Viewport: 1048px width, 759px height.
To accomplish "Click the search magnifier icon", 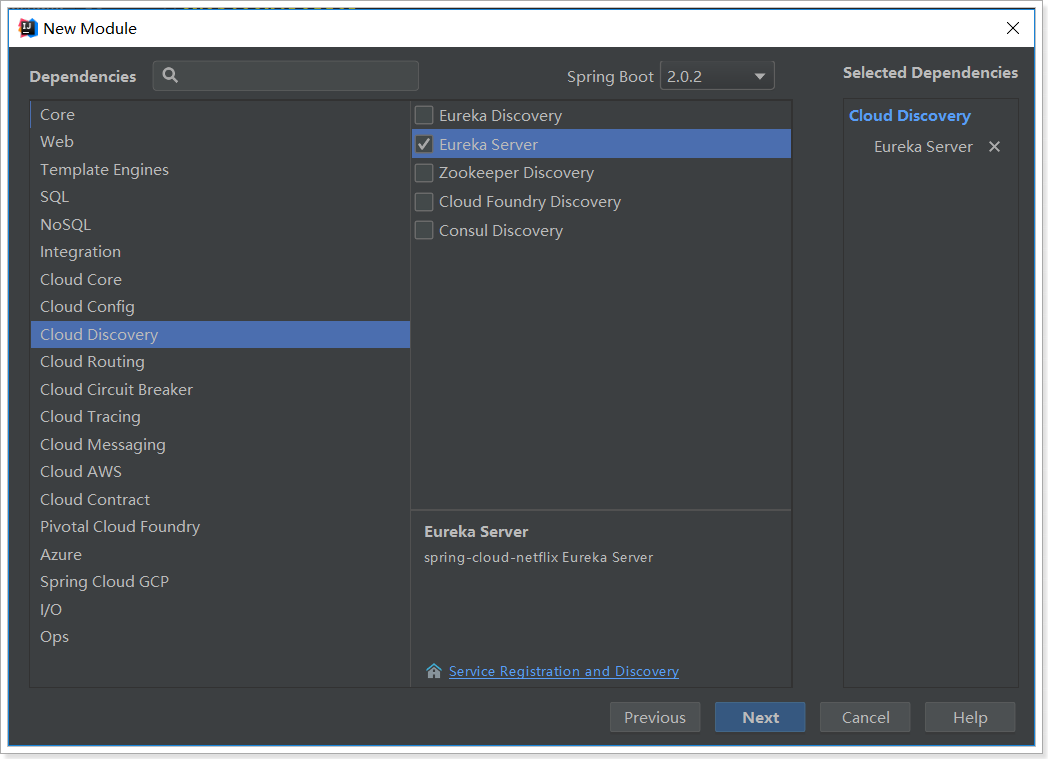I will (x=170, y=75).
